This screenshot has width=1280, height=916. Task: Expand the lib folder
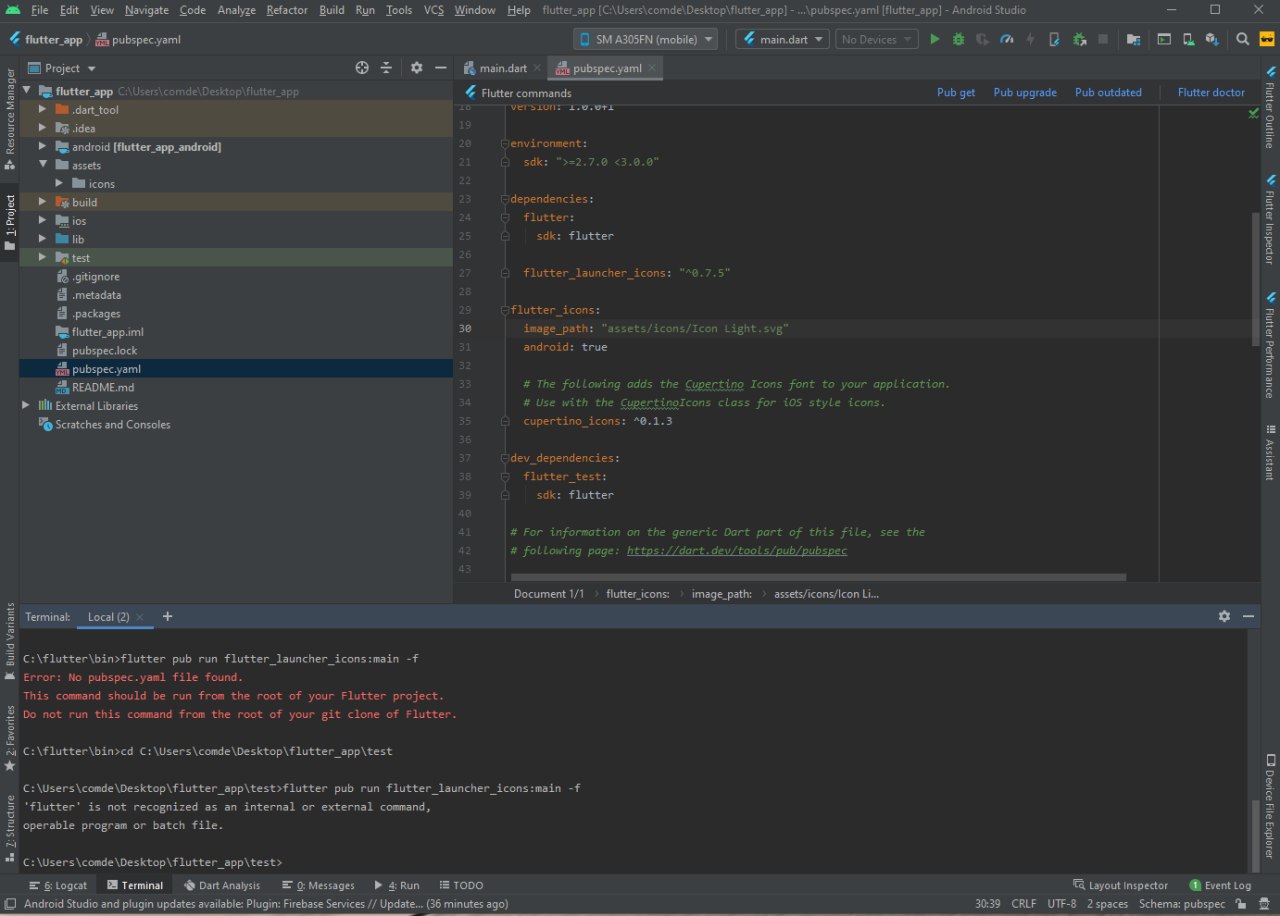pyautogui.click(x=42, y=239)
